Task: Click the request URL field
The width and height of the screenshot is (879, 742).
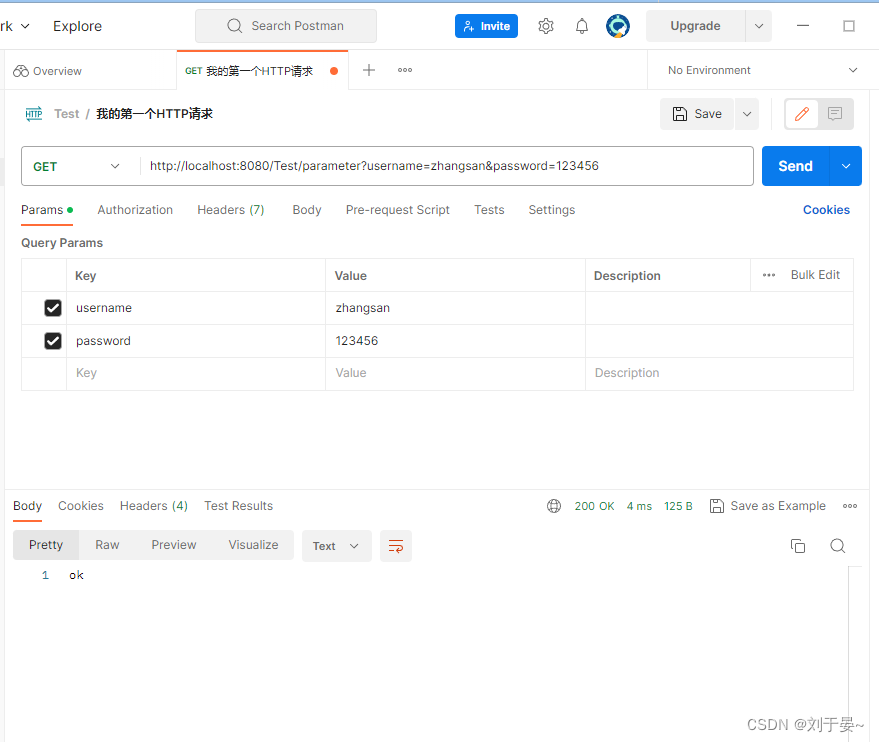Action: (x=446, y=166)
